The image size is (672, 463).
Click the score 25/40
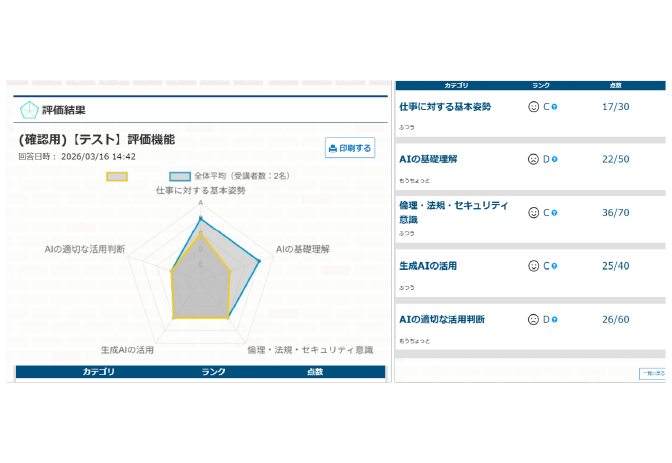point(615,266)
